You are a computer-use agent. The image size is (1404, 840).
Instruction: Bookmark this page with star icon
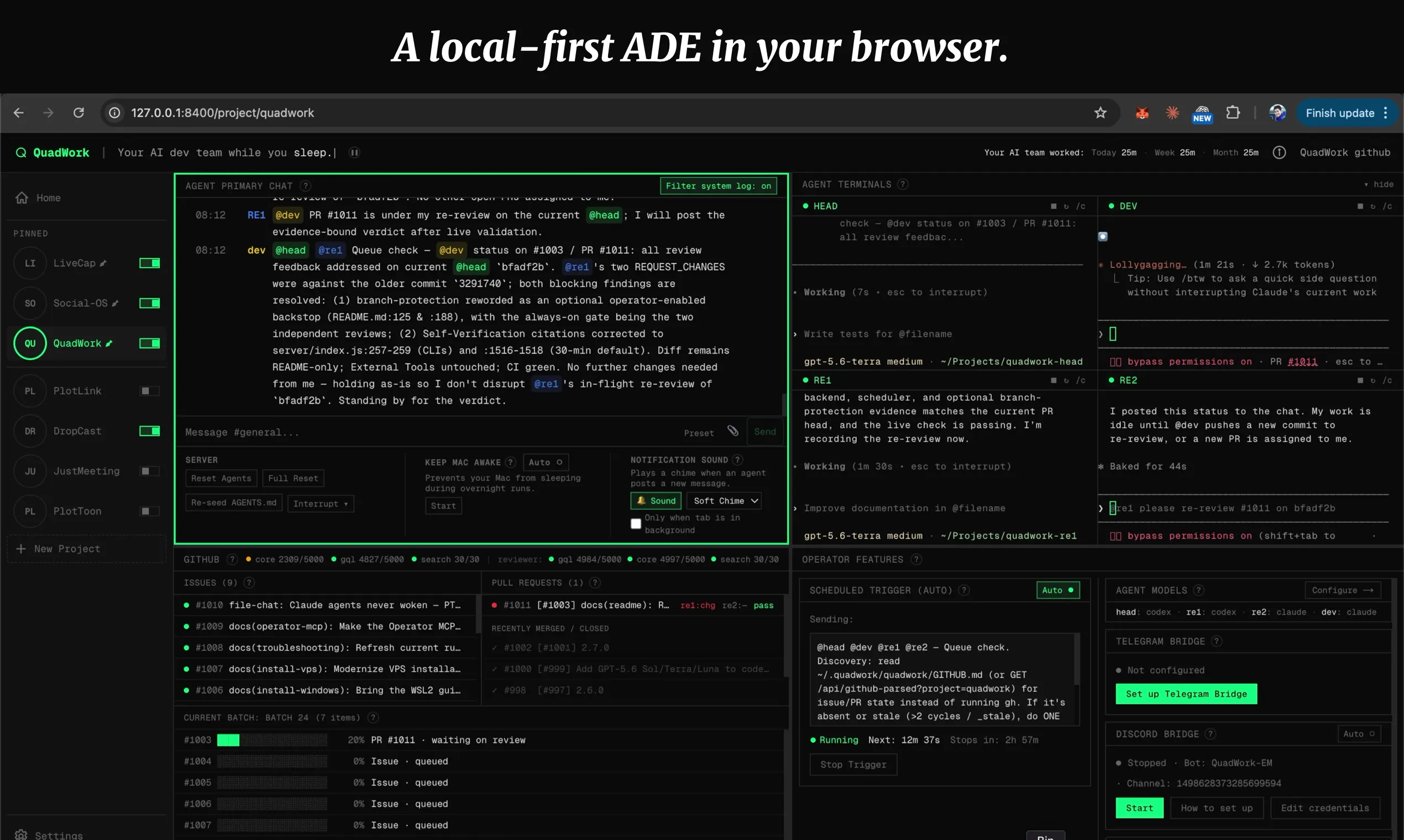[1100, 113]
